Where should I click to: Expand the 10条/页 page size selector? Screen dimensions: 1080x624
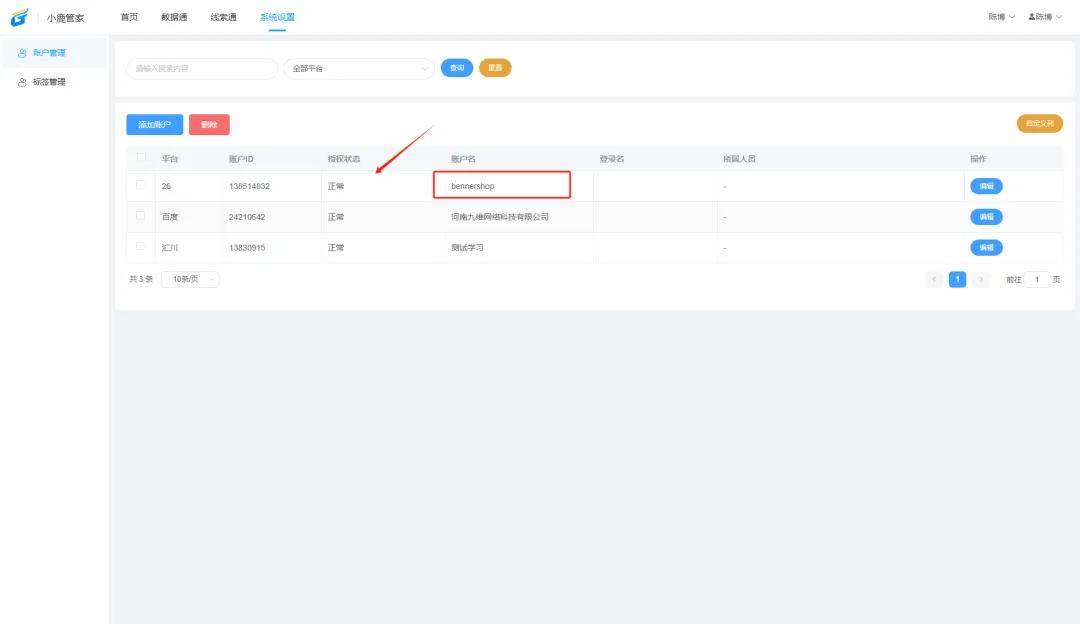coord(190,280)
